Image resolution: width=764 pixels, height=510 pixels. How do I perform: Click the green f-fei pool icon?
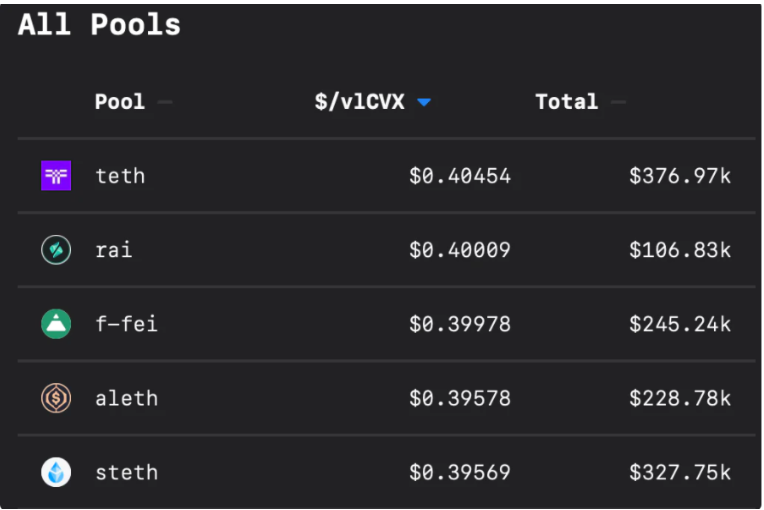click(56, 324)
